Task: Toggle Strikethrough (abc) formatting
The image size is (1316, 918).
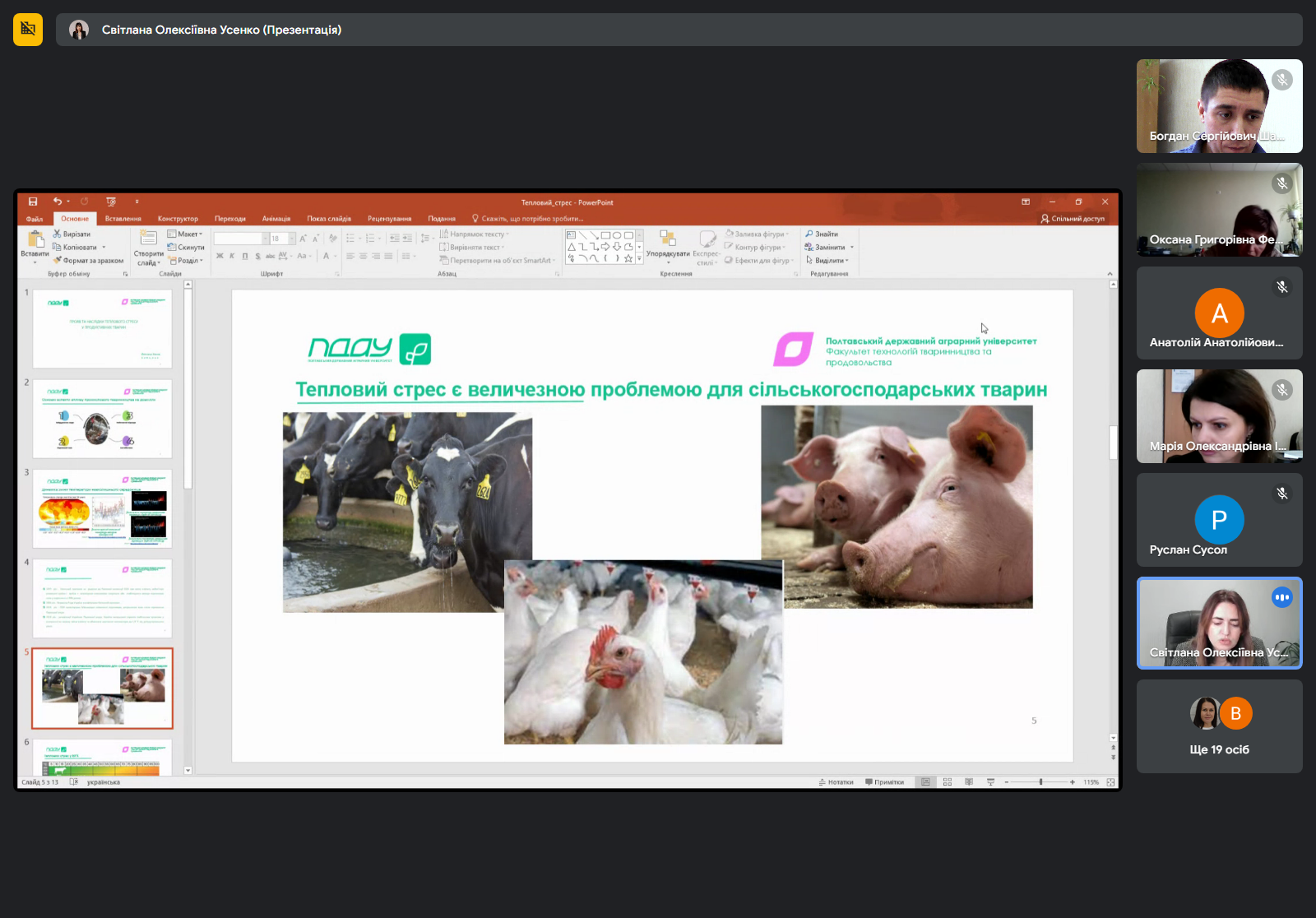Action: tap(270, 256)
